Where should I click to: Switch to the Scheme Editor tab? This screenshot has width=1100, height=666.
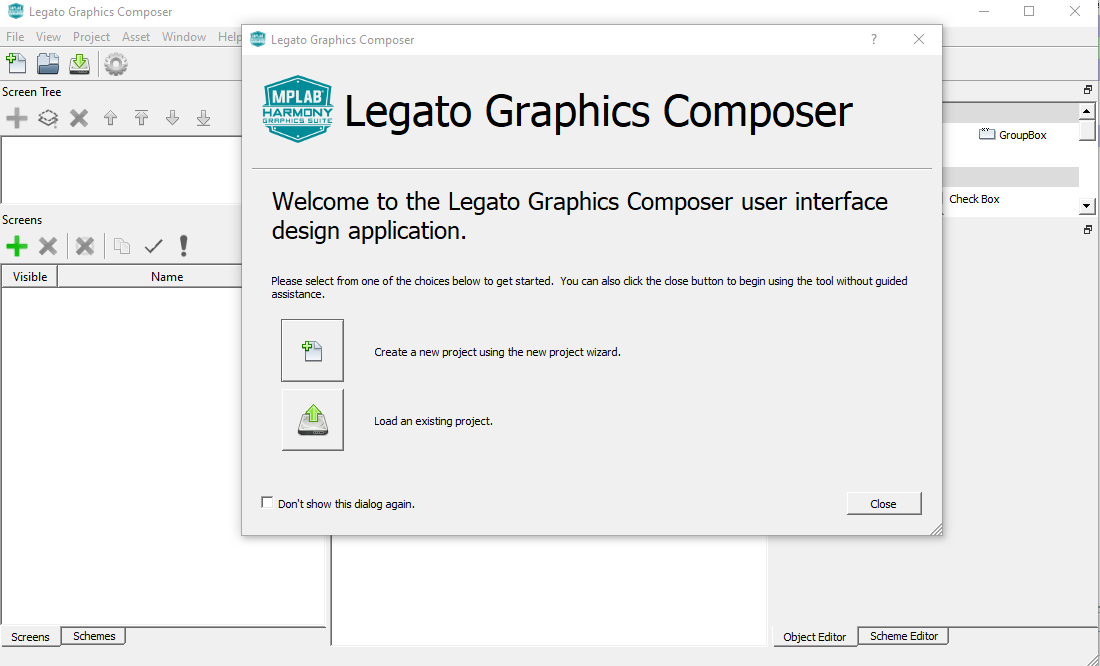click(x=904, y=636)
